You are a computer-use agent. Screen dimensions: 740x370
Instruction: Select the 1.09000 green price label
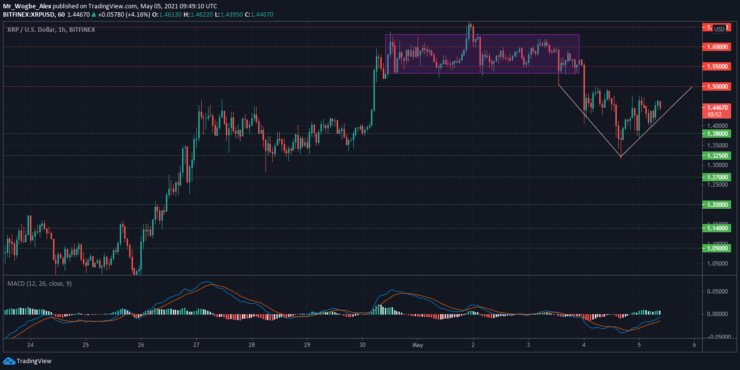(716, 247)
